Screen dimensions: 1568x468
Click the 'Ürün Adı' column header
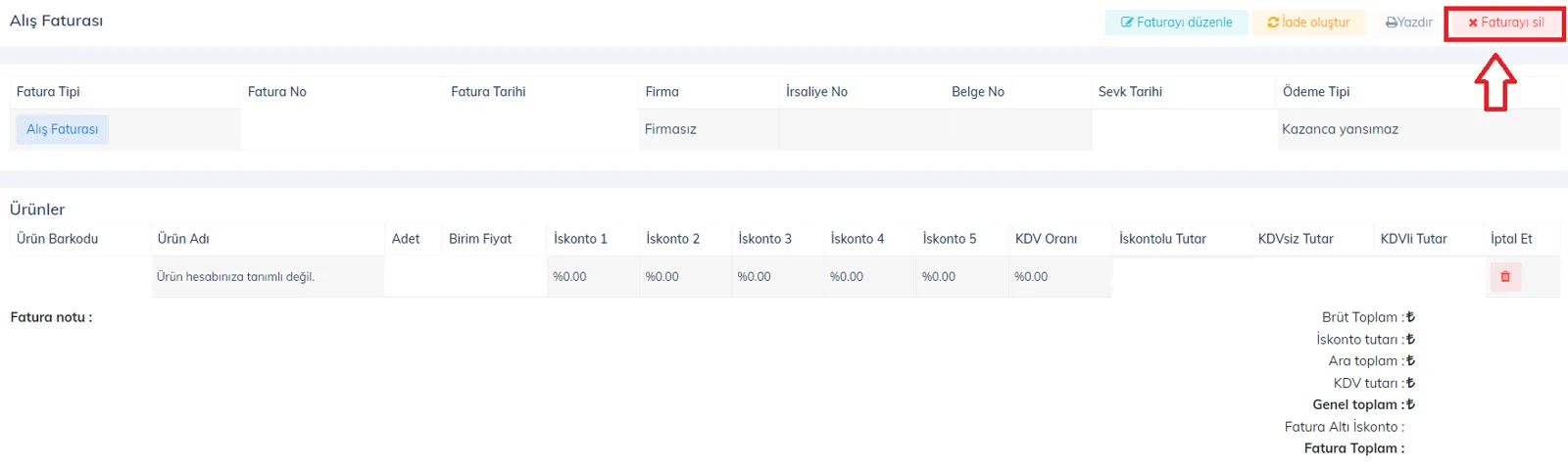pos(183,239)
